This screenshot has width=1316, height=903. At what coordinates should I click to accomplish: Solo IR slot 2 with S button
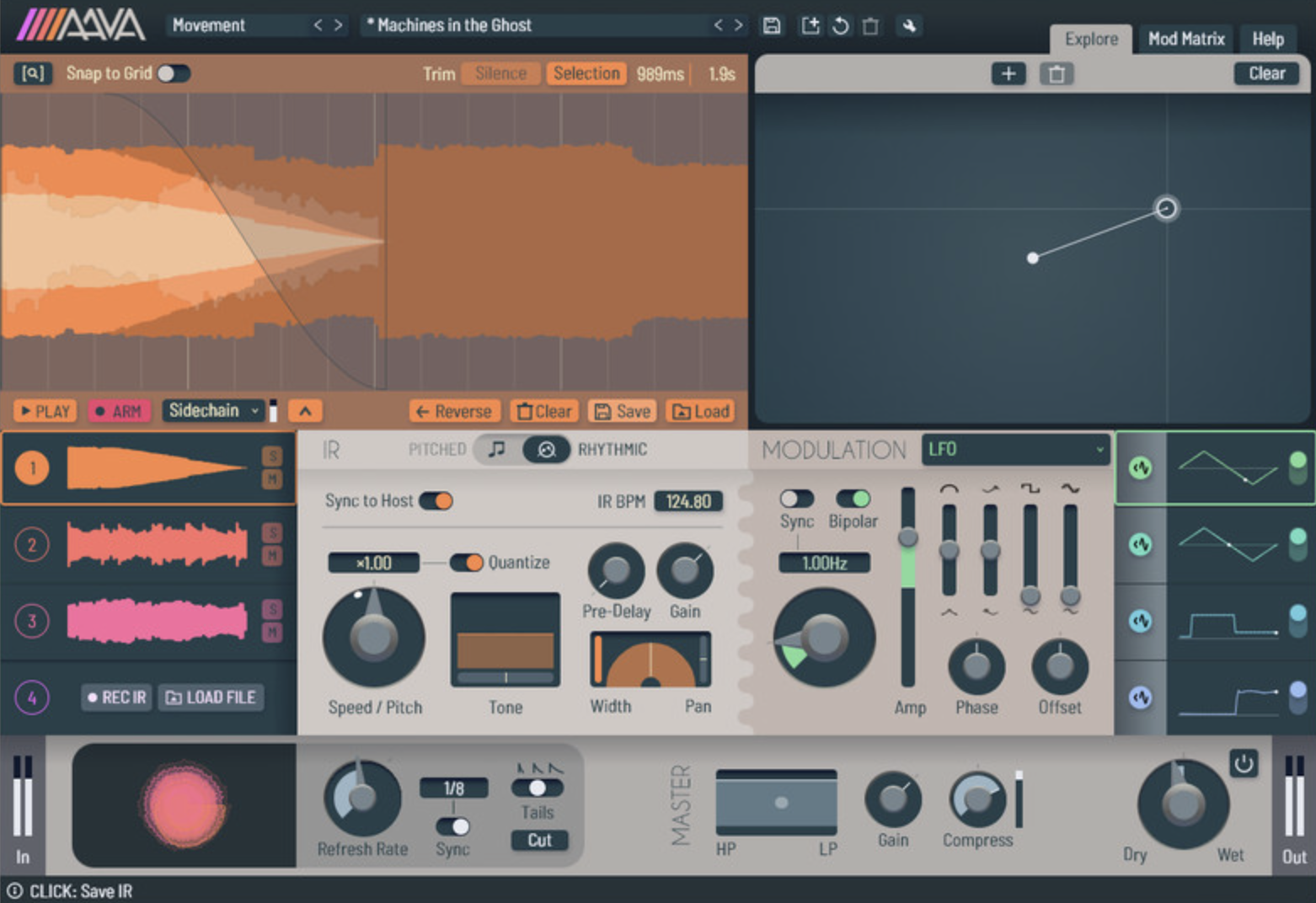point(272,532)
